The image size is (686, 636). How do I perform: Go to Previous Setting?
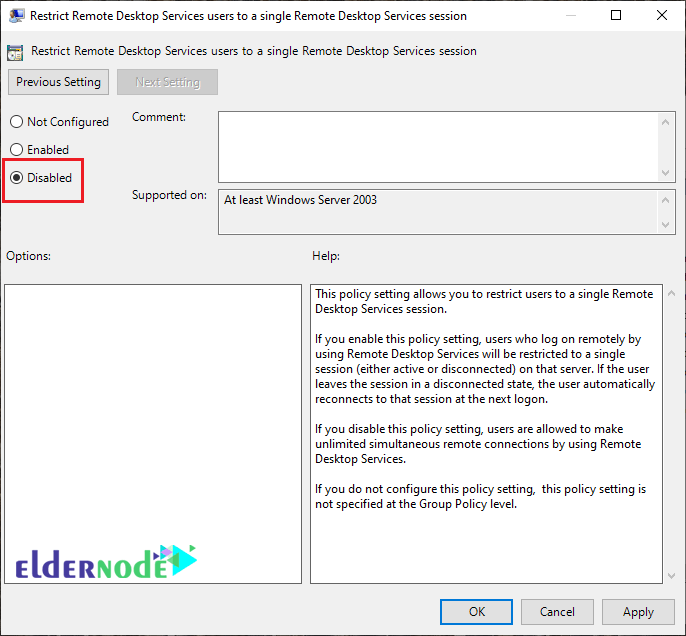point(58,82)
